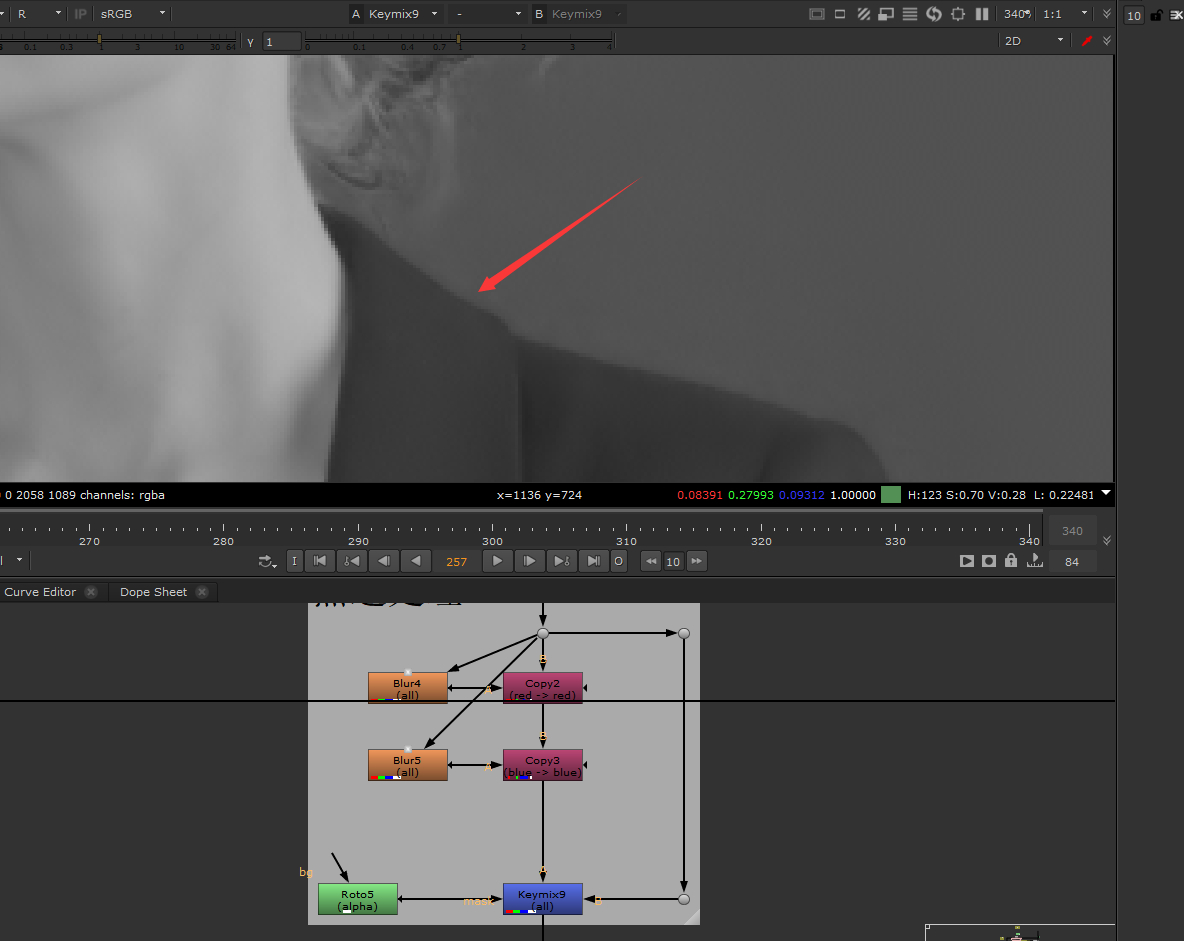Skip forward by frame increment
Image resolution: width=1184 pixels, height=941 pixels.
pos(696,561)
